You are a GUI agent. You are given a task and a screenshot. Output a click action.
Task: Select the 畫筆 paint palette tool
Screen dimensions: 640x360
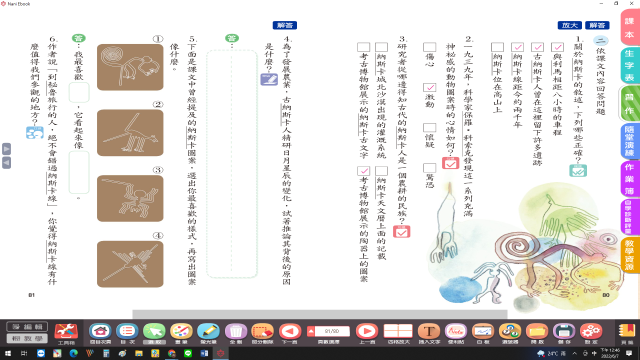point(181,331)
